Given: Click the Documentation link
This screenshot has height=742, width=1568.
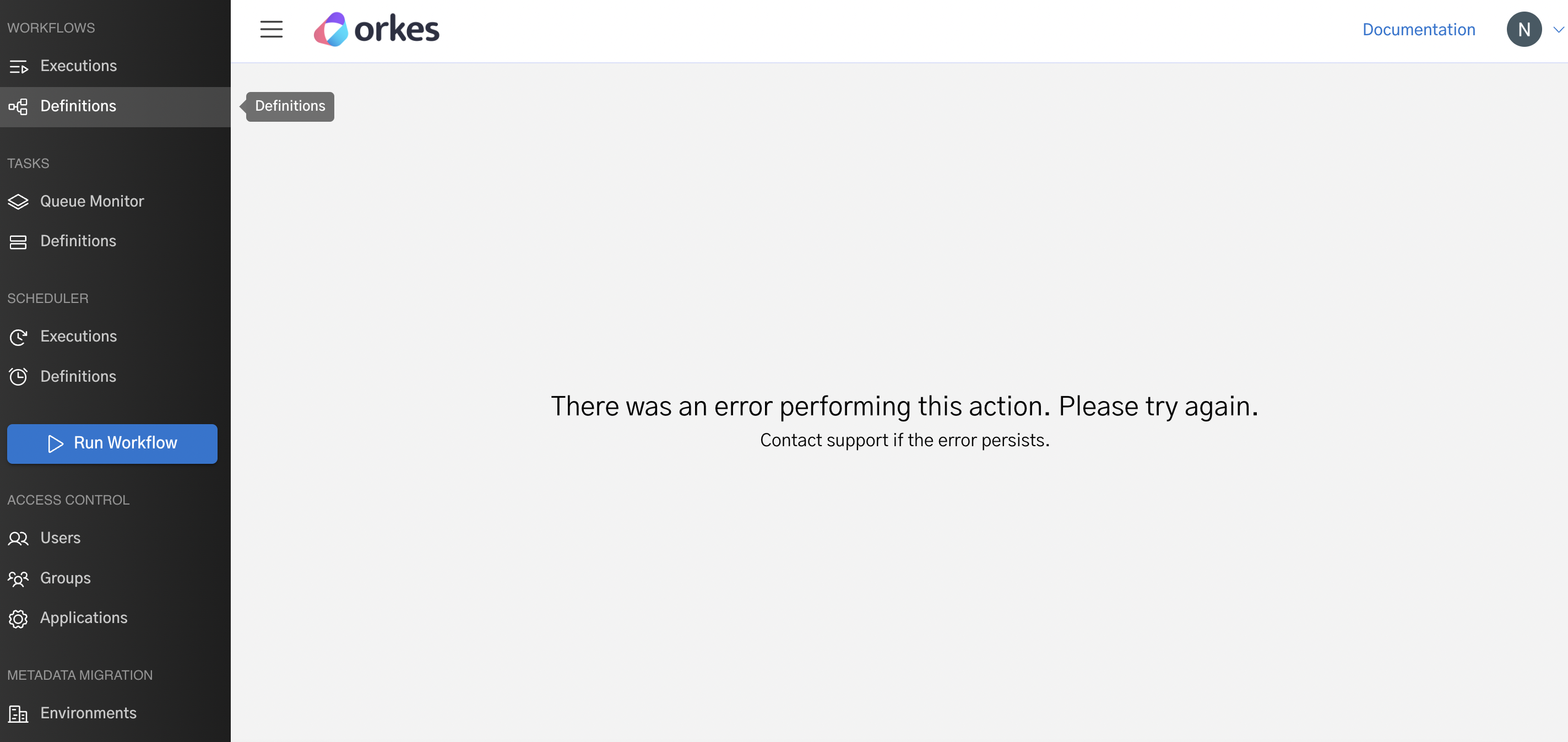Looking at the screenshot, I should tap(1419, 30).
